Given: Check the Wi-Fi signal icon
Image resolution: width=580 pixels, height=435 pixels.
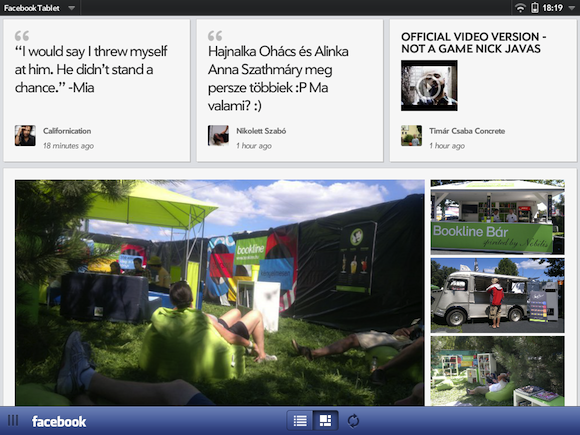Looking at the screenshot, I should (x=520, y=8).
